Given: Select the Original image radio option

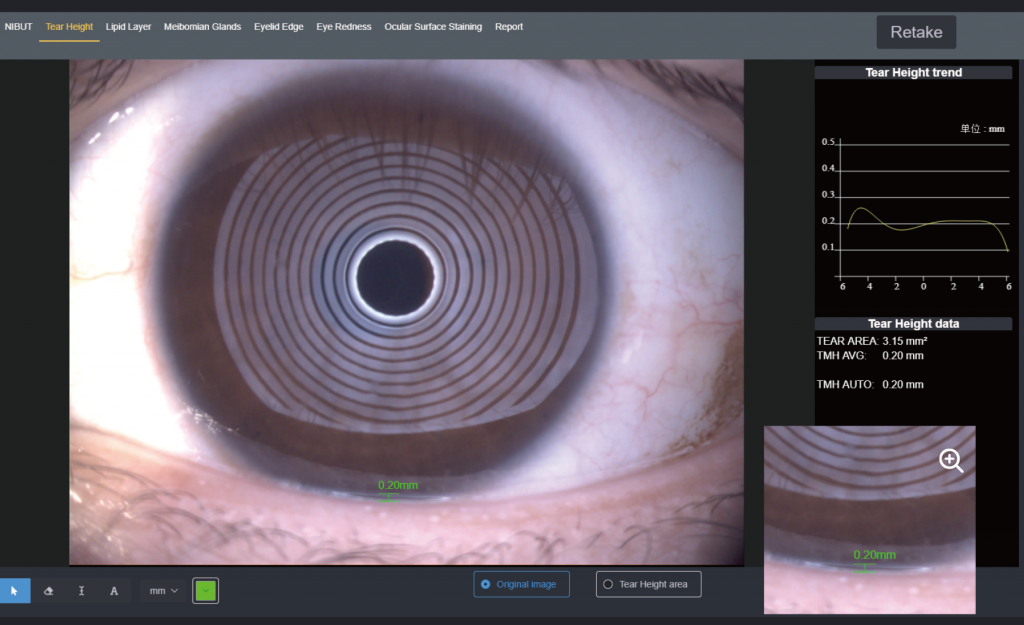Looking at the screenshot, I should (521, 584).
